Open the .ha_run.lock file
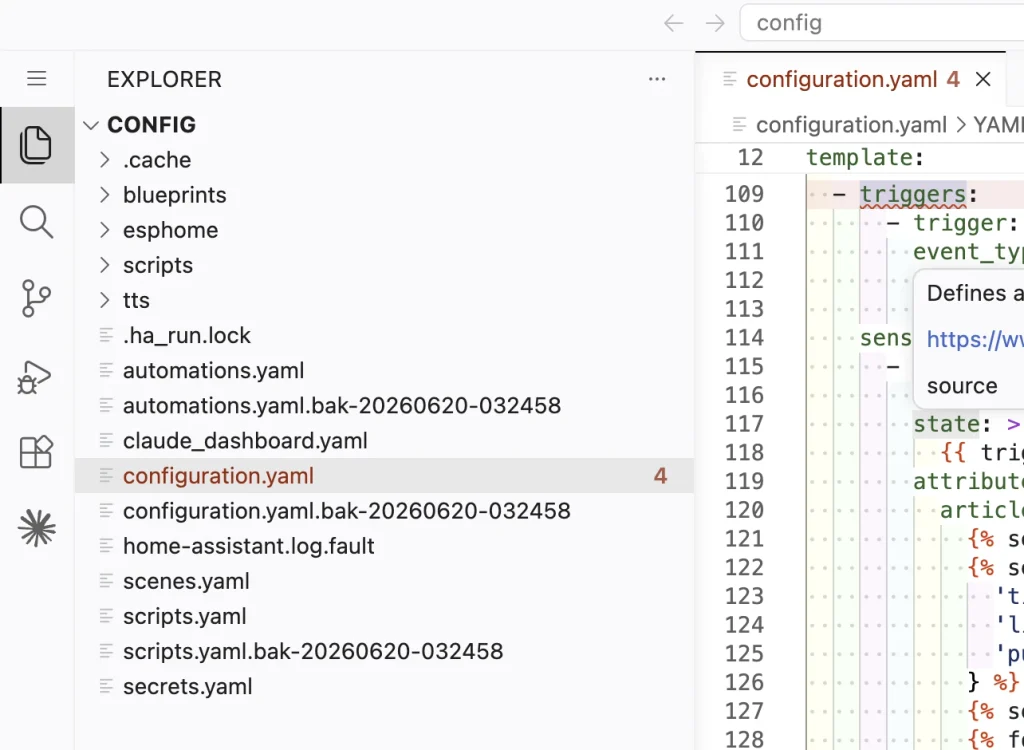The width and height of the screenshot is (1024, 750). coord(384,335)
